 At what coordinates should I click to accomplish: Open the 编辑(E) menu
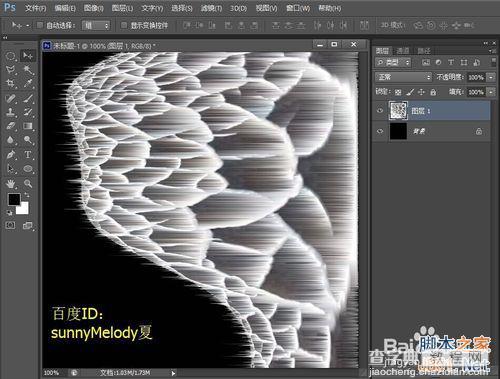pos(65,8)
